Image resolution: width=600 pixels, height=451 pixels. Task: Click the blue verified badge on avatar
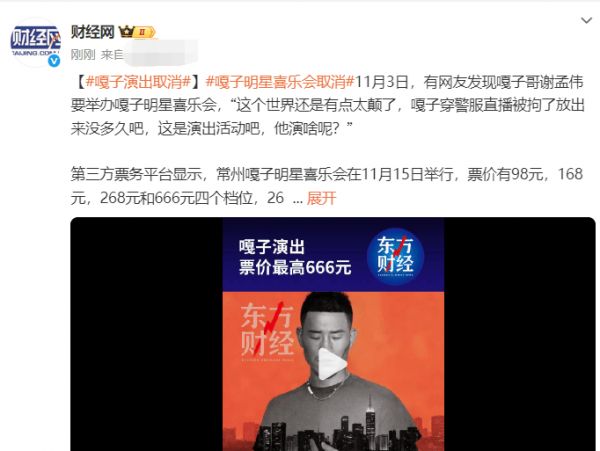pos(54,60)
